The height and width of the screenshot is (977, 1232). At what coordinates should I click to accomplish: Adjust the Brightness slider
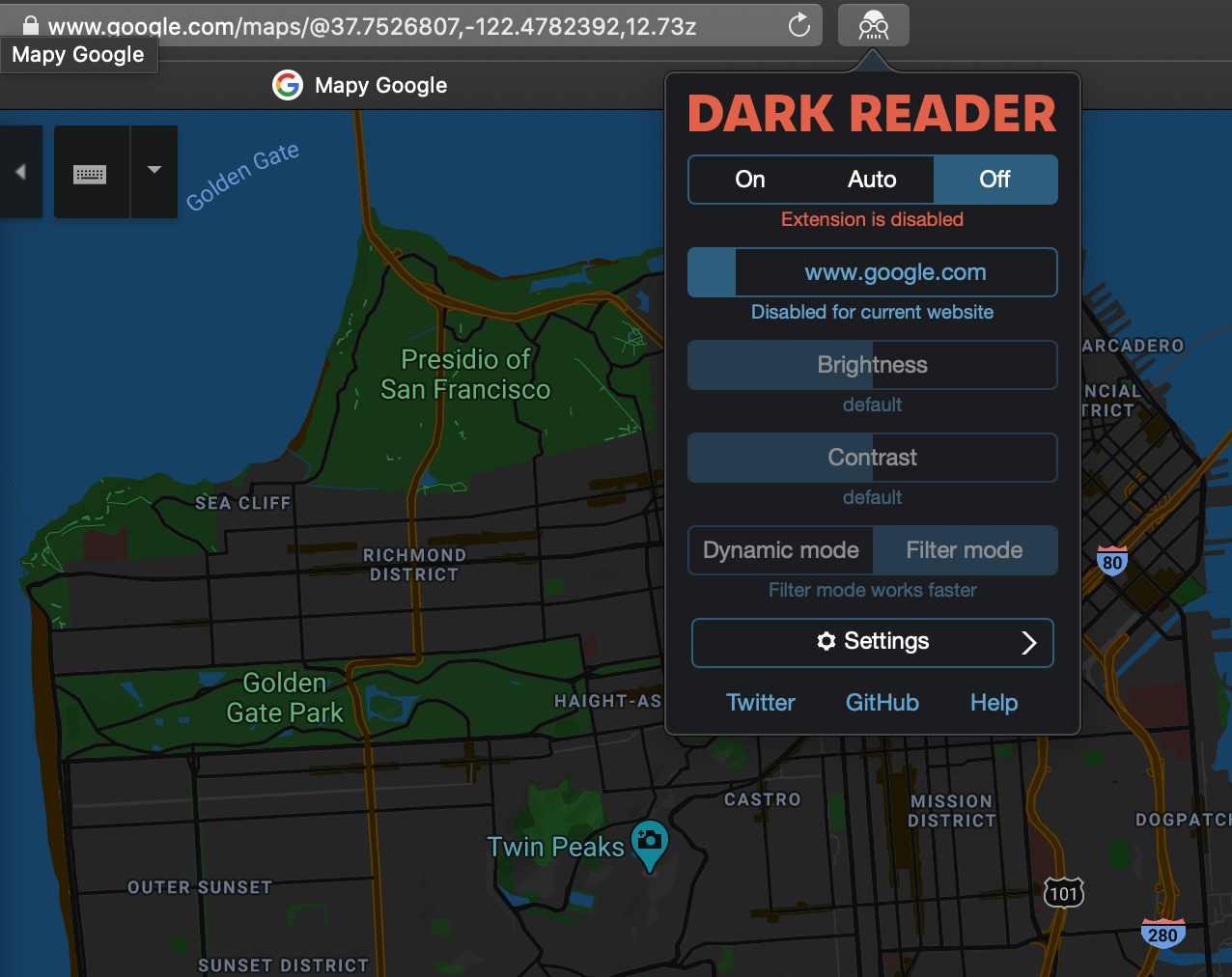point(873,365)
